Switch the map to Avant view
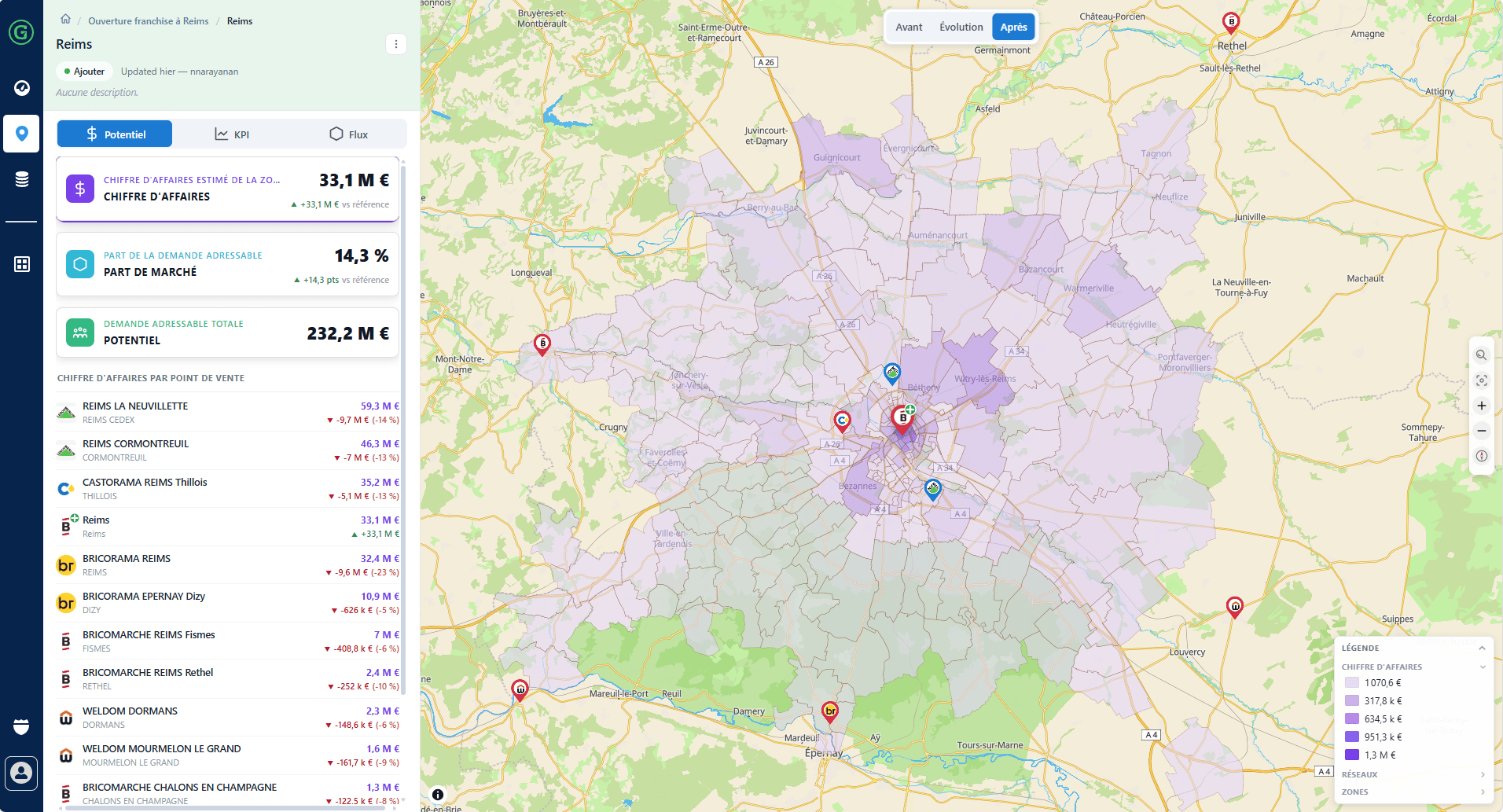Viewport: 1503px width, 812px height. tap(909, 27)
